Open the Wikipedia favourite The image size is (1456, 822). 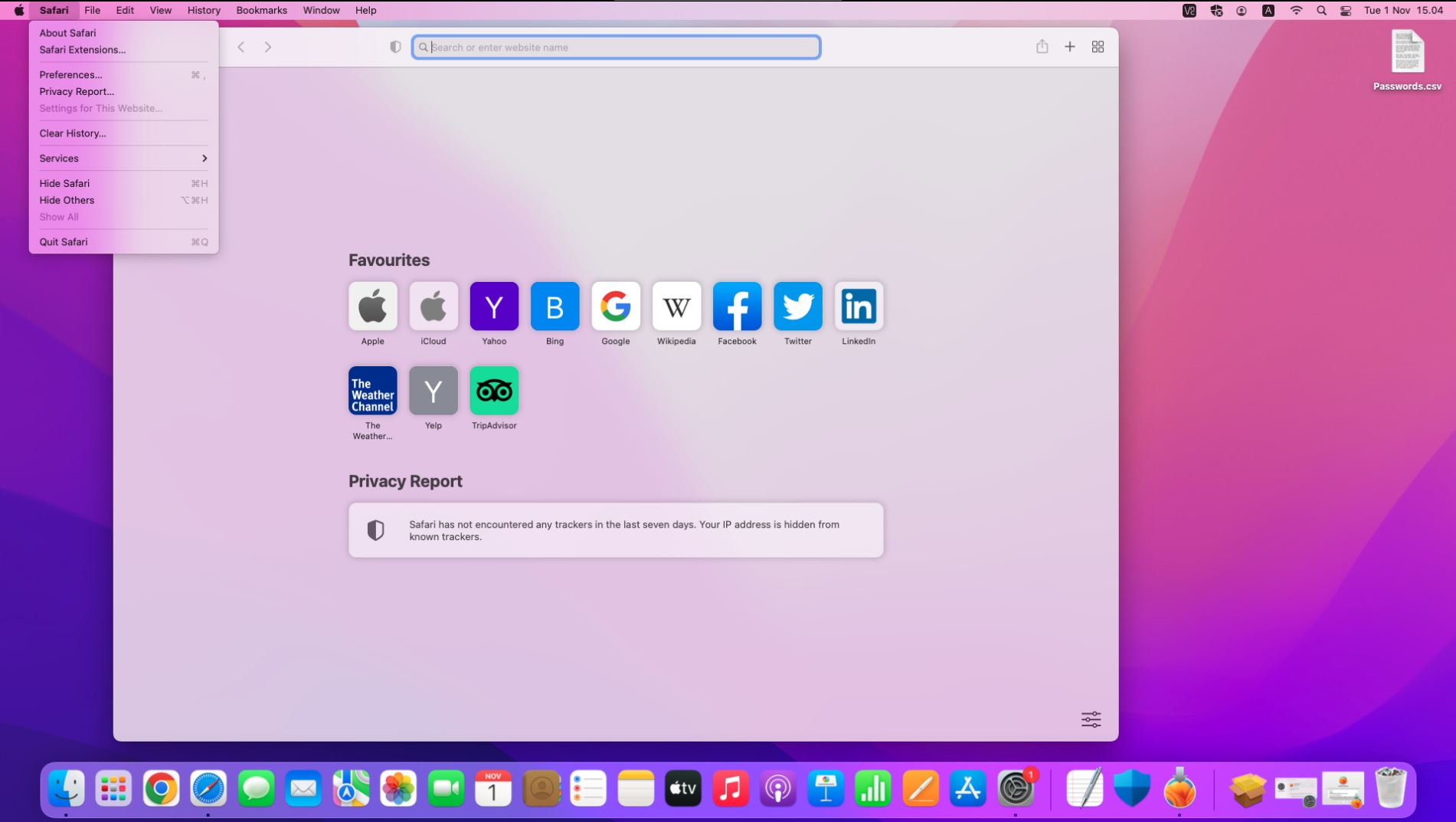coord(676,306)
